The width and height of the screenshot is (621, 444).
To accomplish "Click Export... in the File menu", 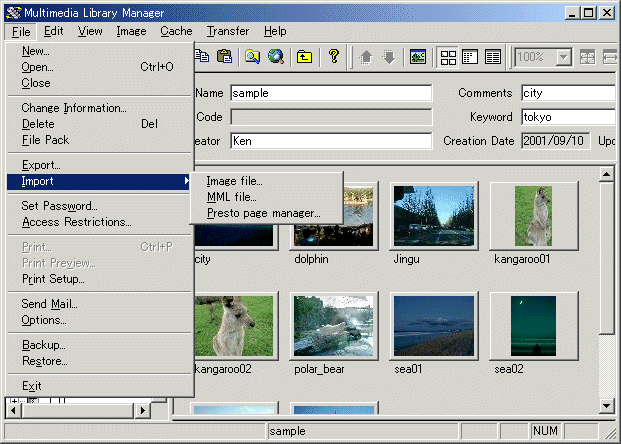I will 41,165.
